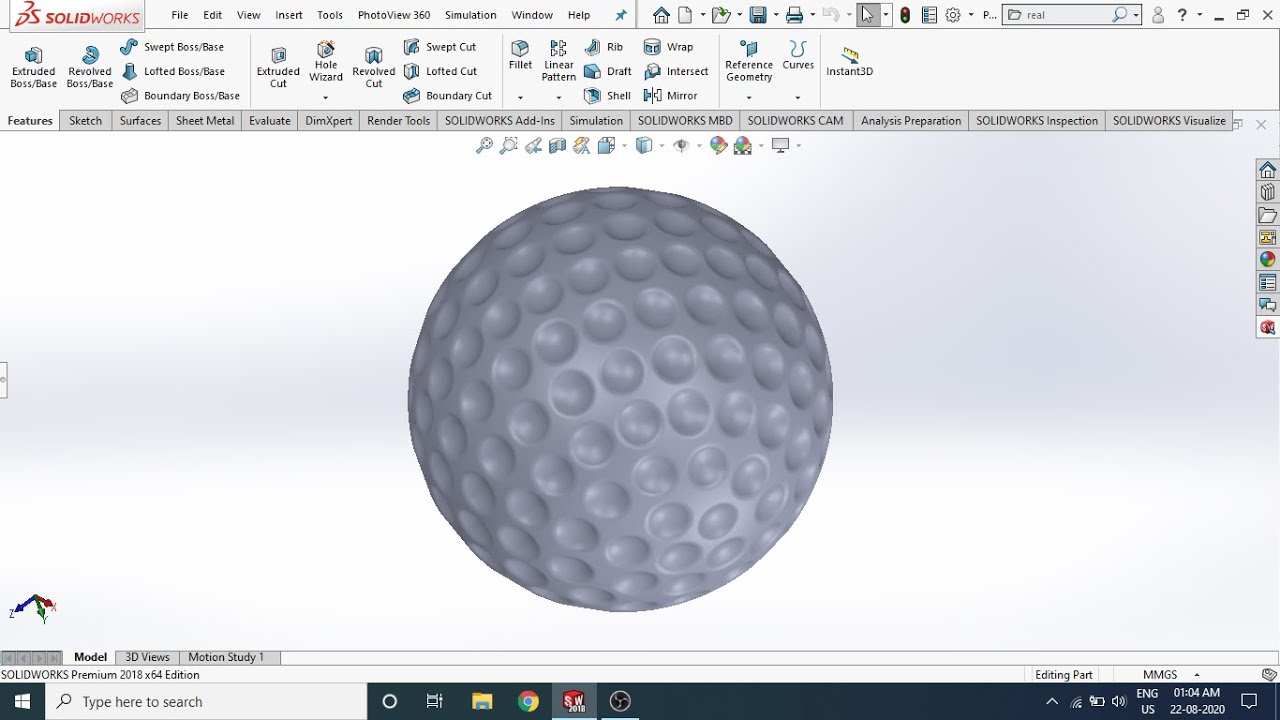Click Hide/Show Items eye icon
The height and width of the screenshot is (720, 1280).
click(x=681, y=146)
